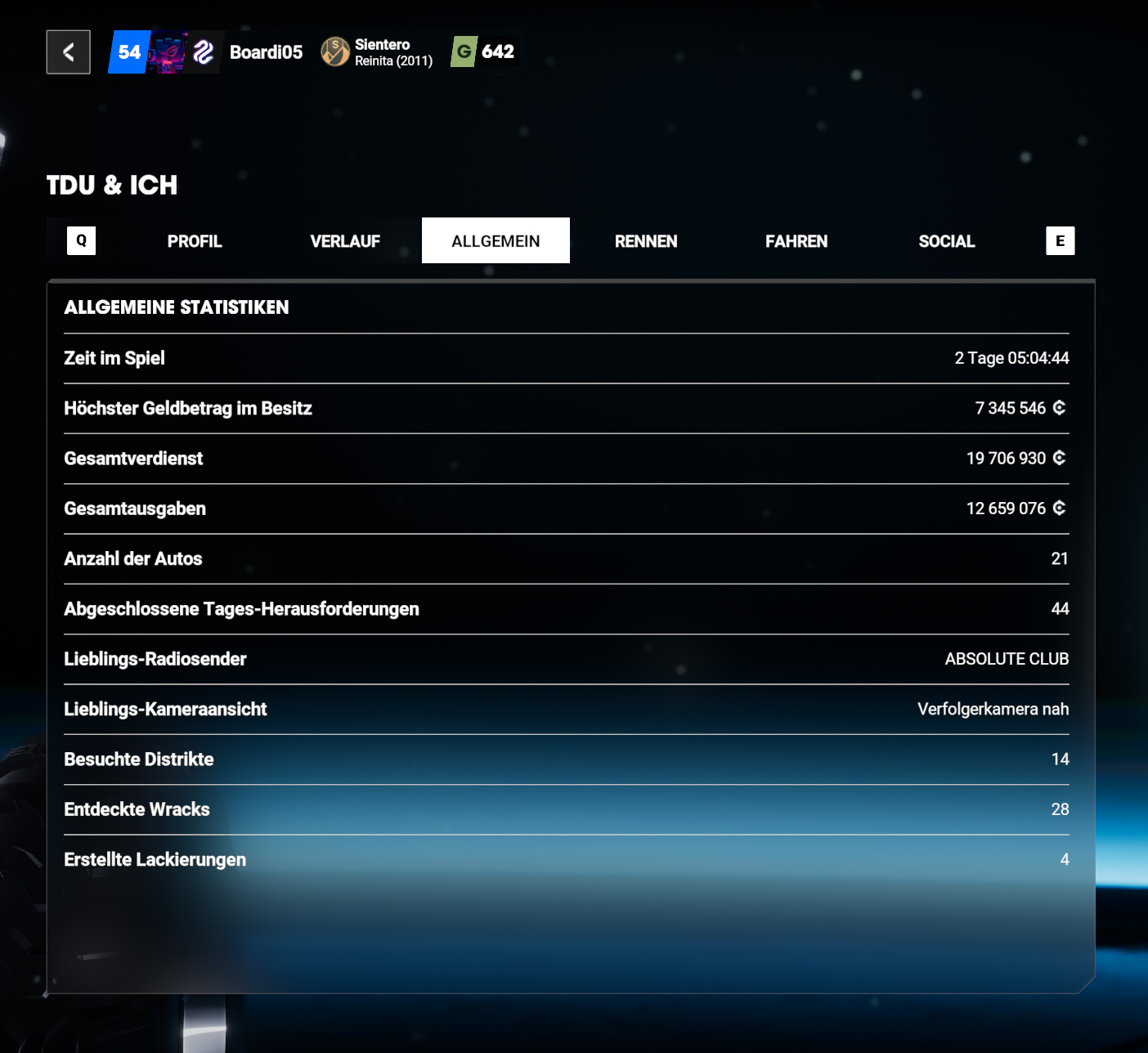Select the Anzahl der Autos label

133,558
